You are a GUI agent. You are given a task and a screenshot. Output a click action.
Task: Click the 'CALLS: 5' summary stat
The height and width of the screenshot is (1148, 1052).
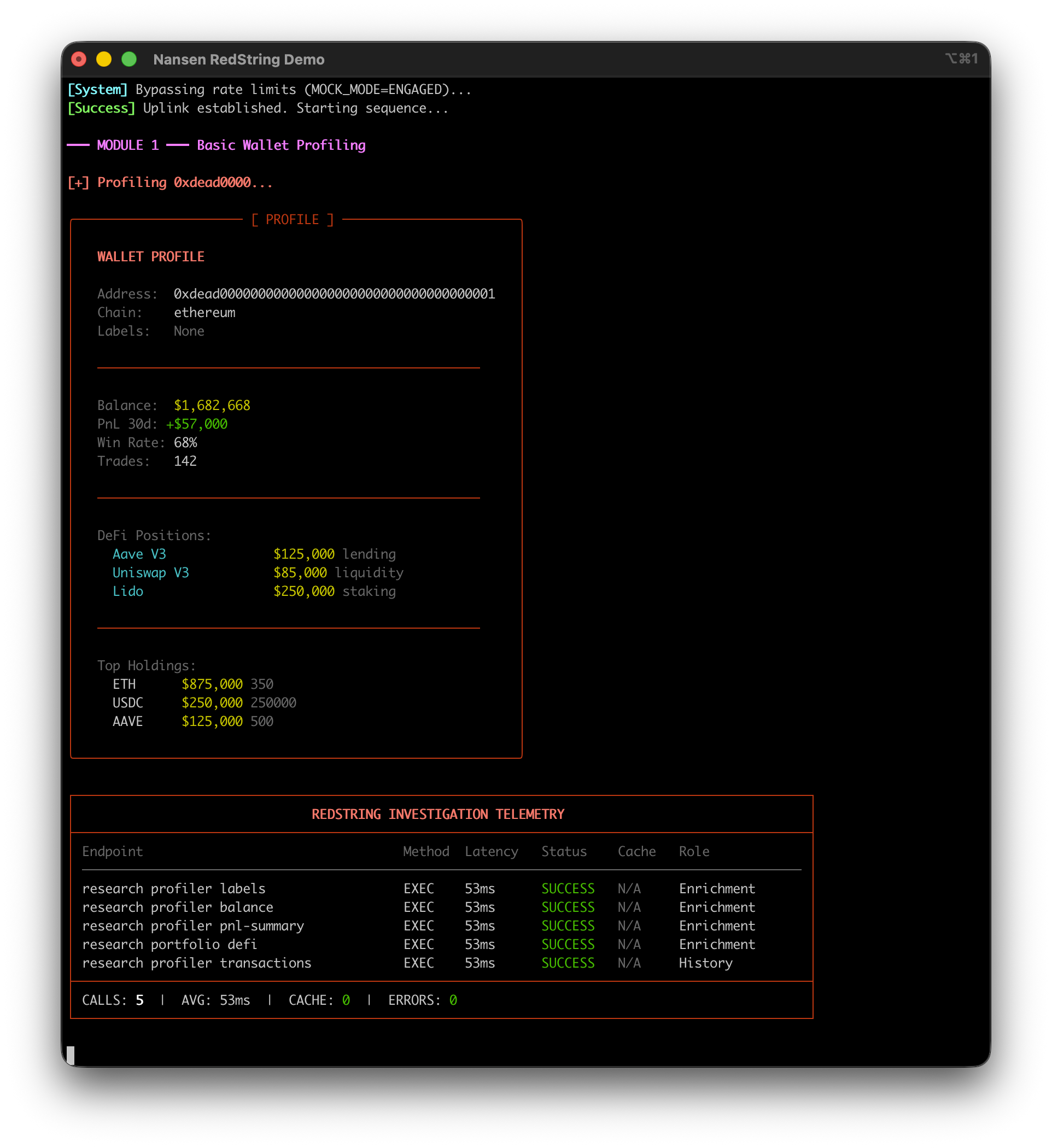[x=113, y=1000]
